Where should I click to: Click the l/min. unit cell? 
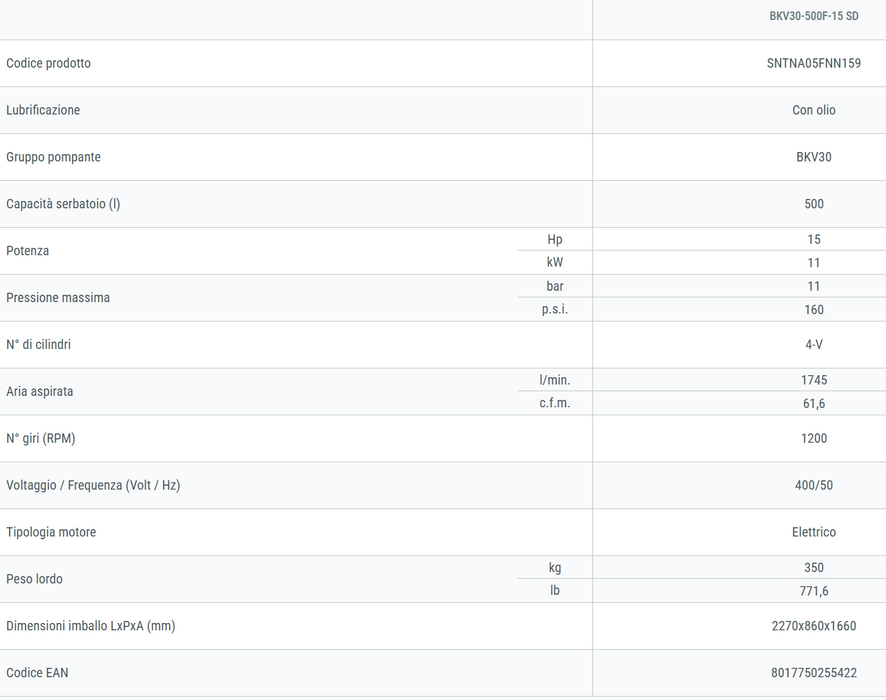click(555, 380)
